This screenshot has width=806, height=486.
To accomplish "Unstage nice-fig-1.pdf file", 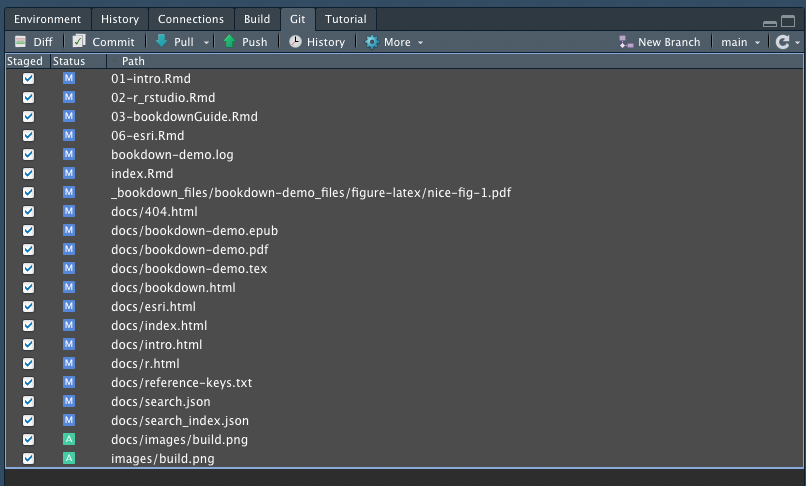I will click(28, 193).
